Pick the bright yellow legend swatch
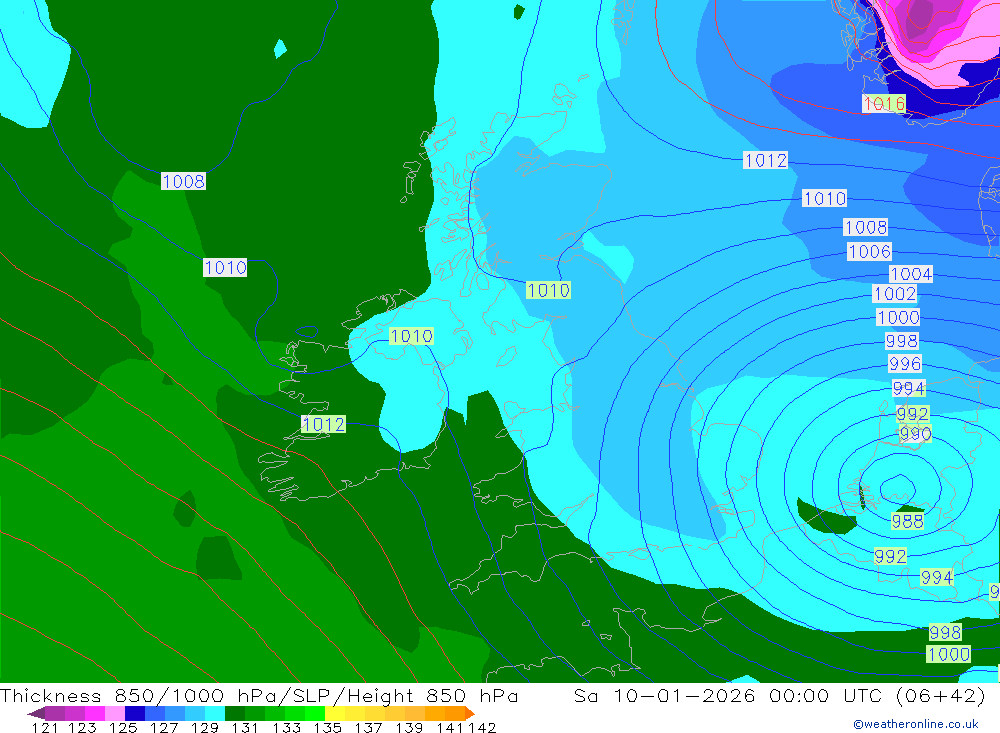The height and width of the screenshot is (733, 1000). (x=335, y=713)
